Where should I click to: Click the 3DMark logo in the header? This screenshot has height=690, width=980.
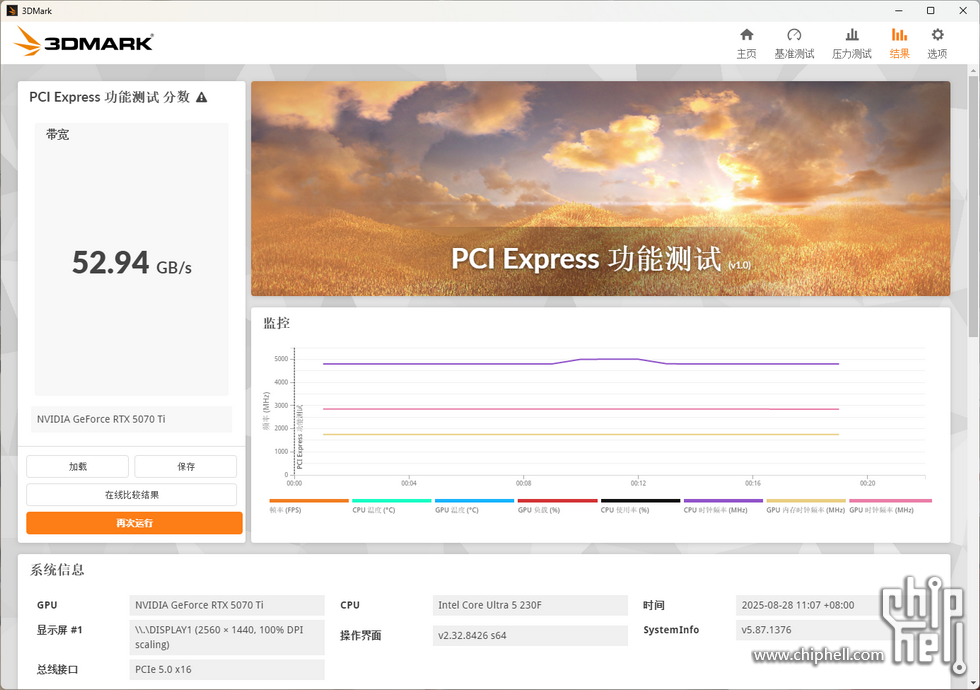[x=83, y=41]
